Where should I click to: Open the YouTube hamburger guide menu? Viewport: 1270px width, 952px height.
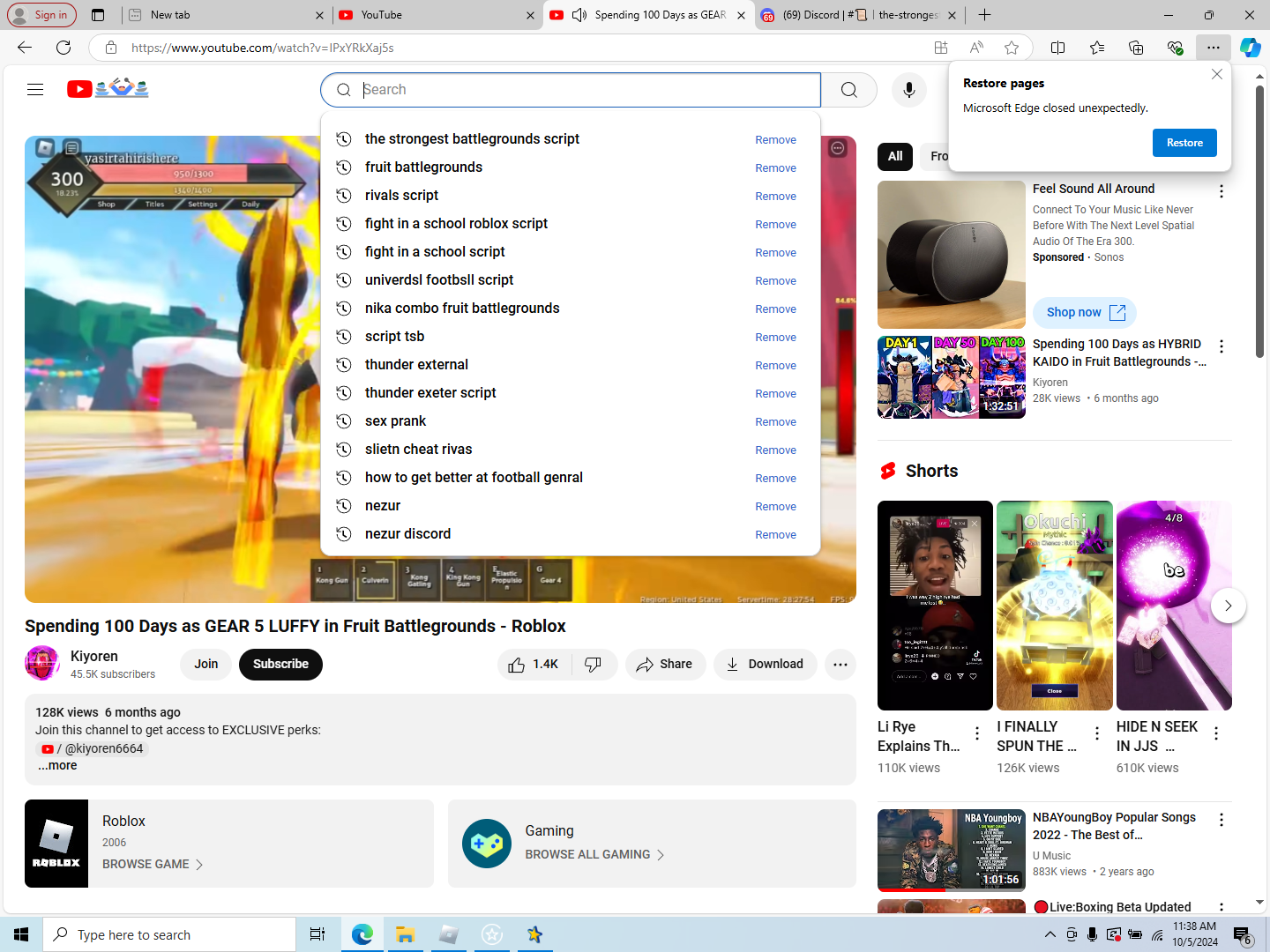(35, 89)
